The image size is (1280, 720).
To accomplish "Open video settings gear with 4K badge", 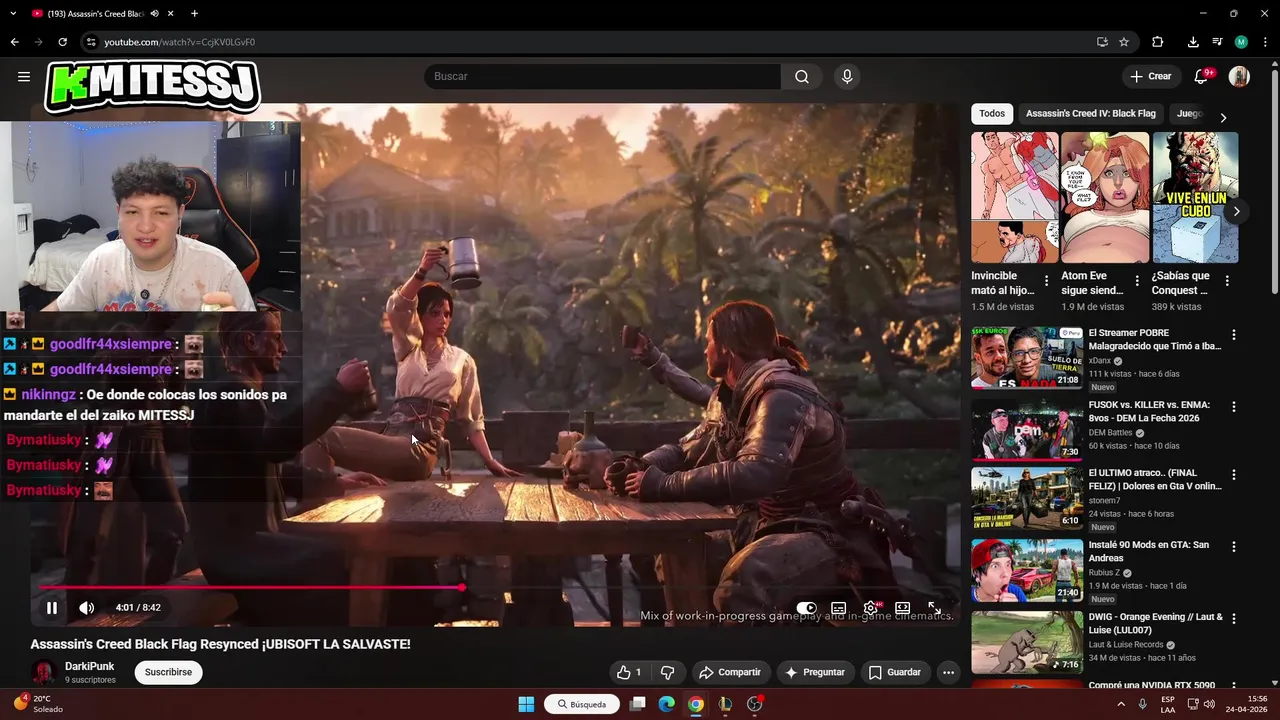I will pos(871,608).
